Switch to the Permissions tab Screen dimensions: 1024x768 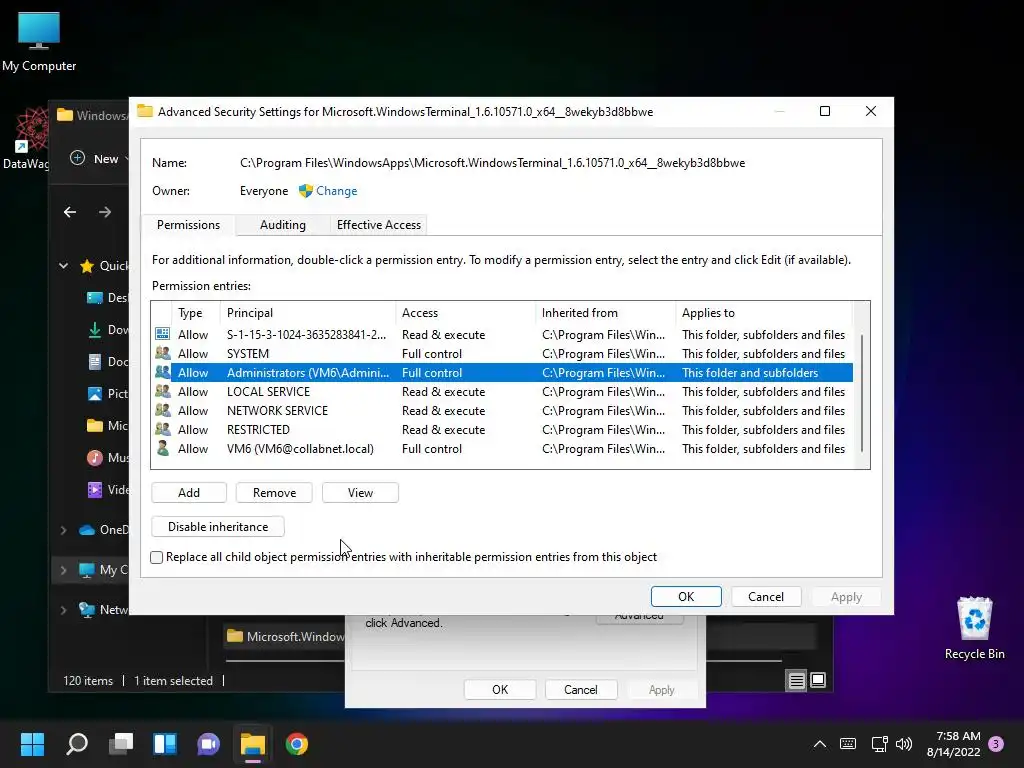coord(188,225)
